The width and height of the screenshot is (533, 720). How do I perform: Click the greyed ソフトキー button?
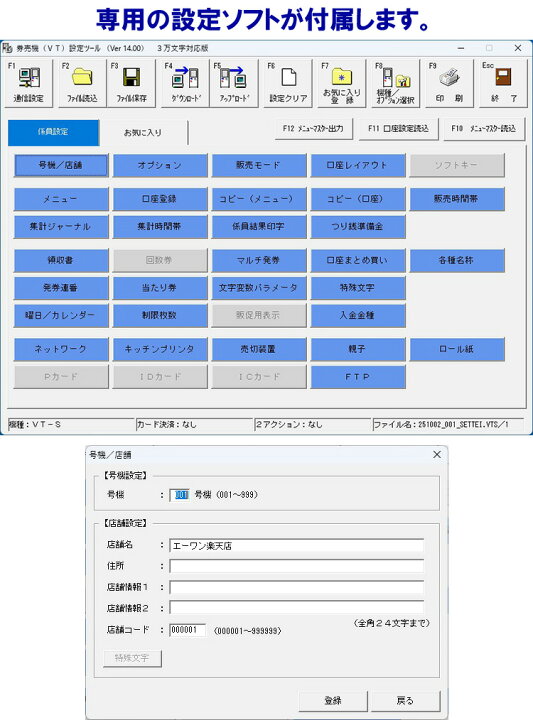pyautogui.click(x=457, y=165)
